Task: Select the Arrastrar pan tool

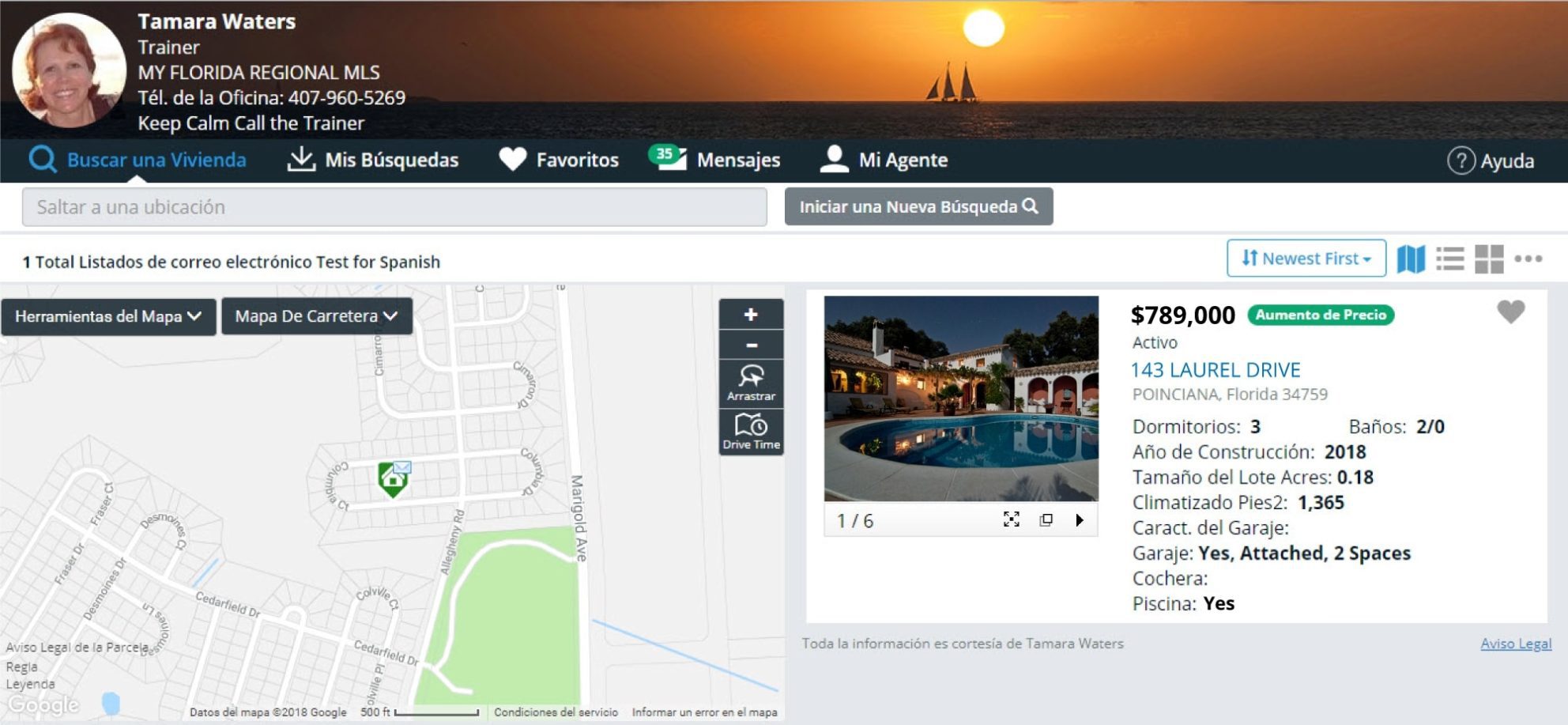Action: click(x=752, y=382)
